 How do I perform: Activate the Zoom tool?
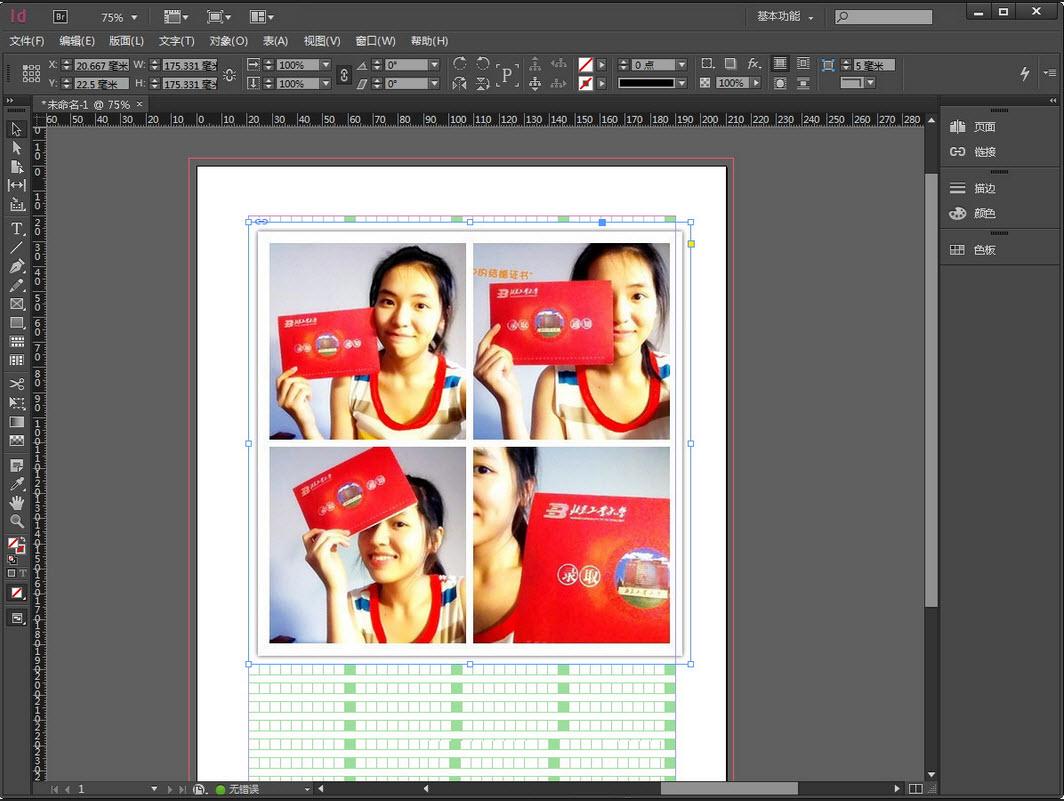coord(16,521)
